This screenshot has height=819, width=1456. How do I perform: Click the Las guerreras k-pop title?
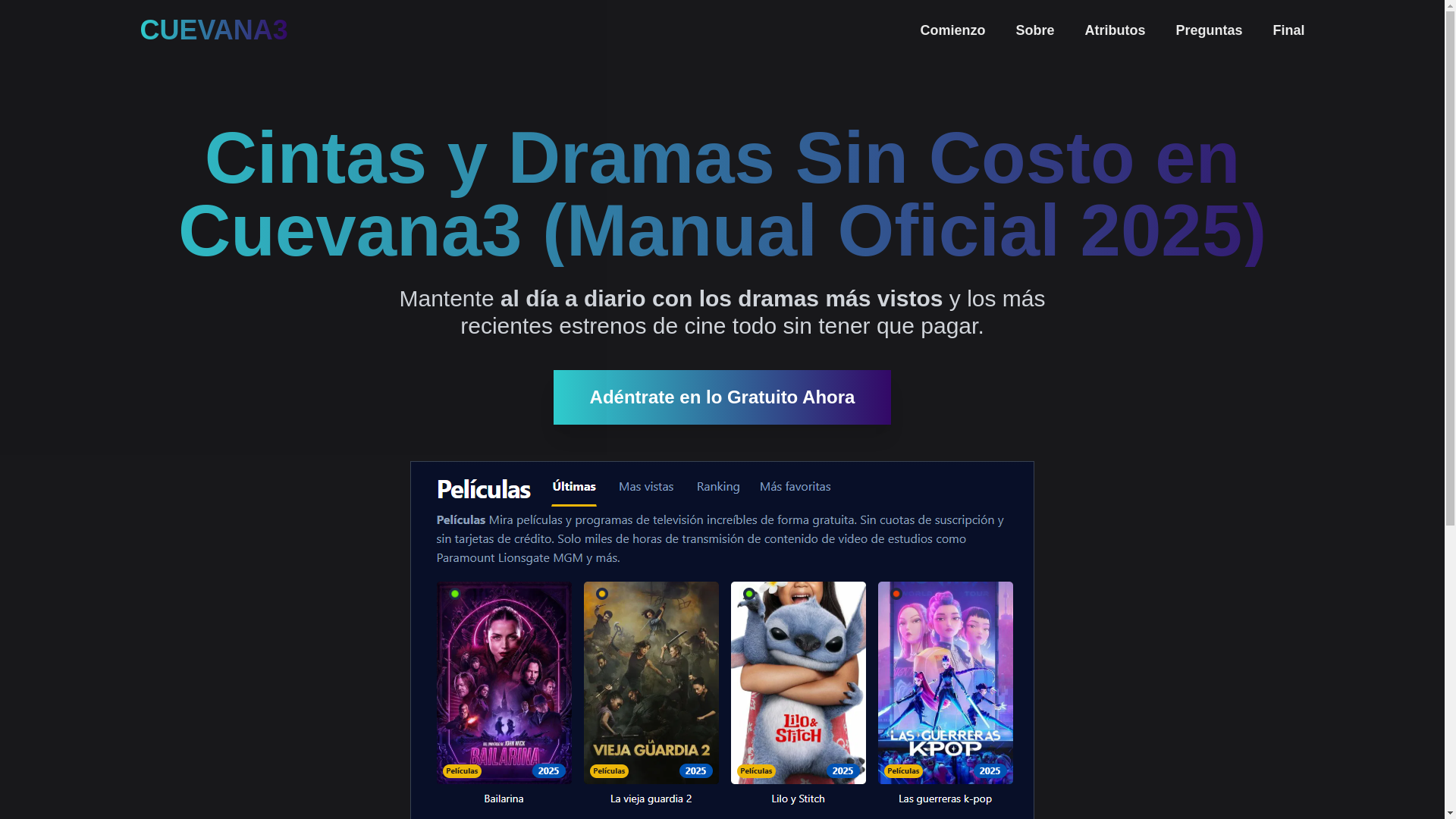click(945, 799)
